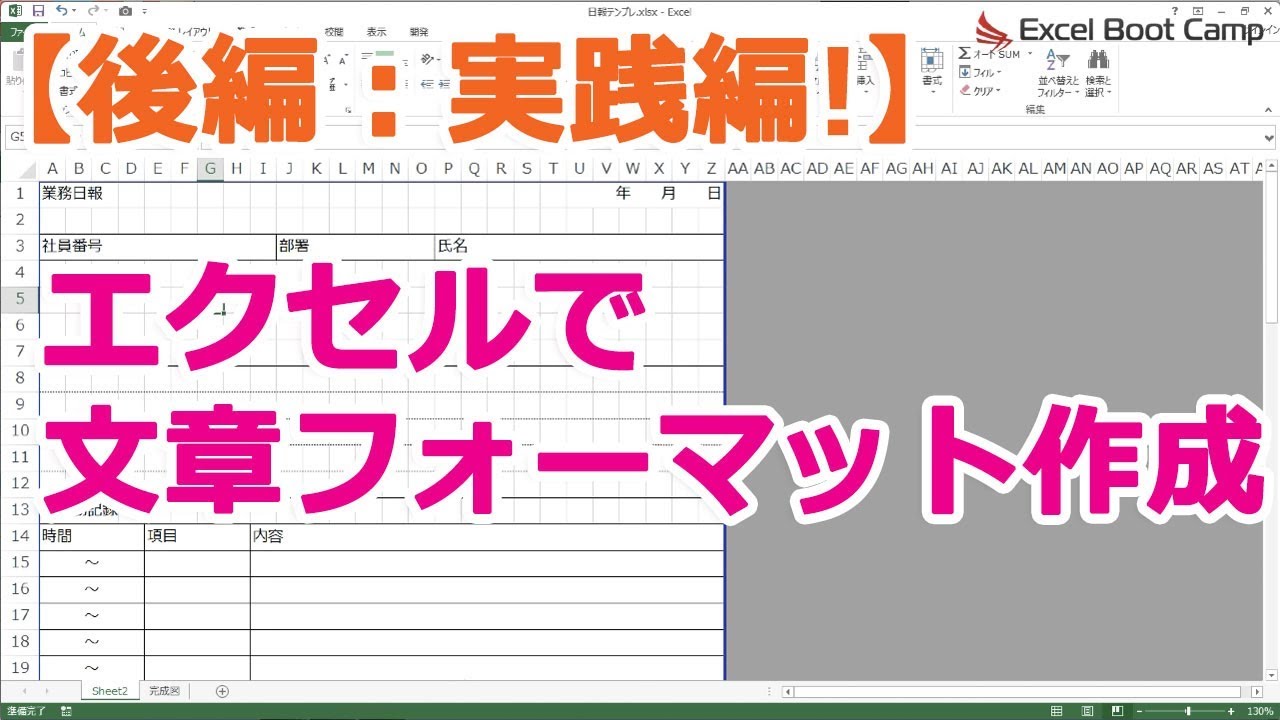The height and width of the screenshot is (720, 1280).
Task: Open the クリア clear dropdown
Action: [980, 90]
